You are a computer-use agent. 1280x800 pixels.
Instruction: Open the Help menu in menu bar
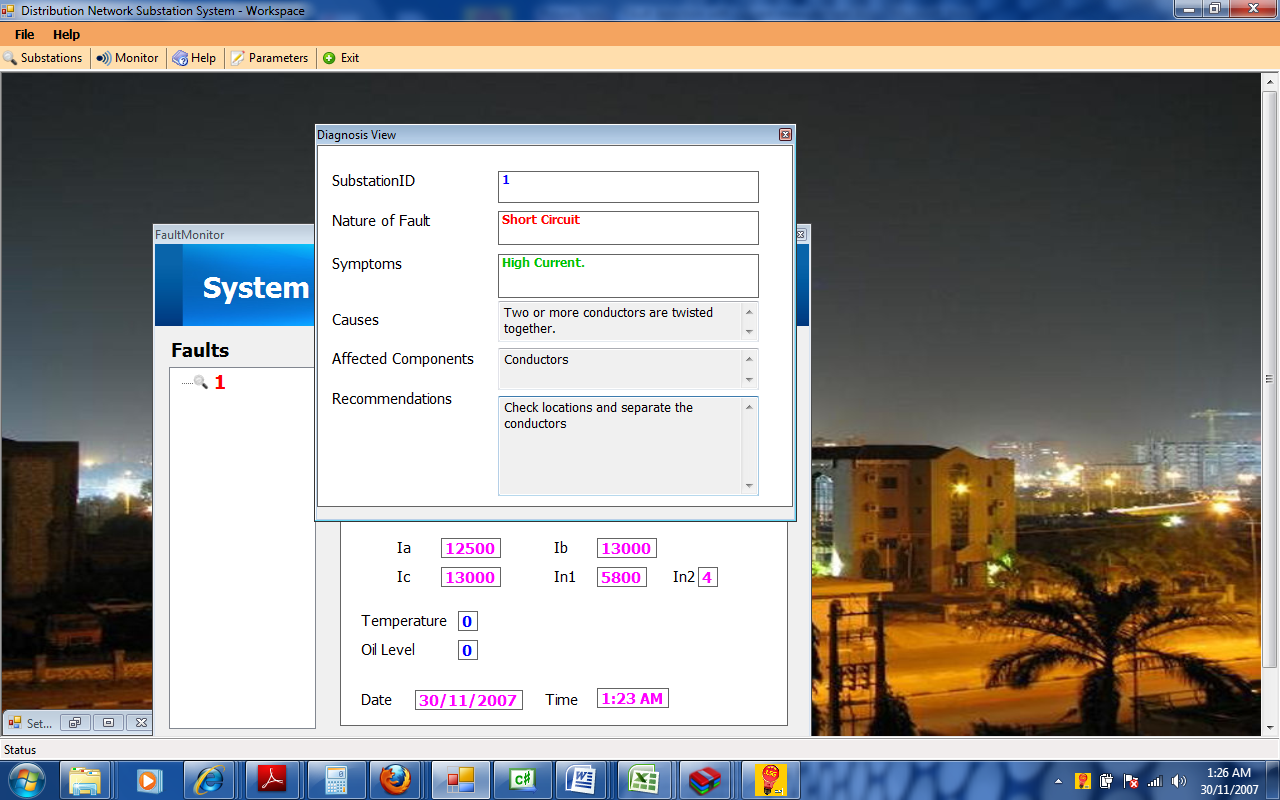(x=66, y=35)
